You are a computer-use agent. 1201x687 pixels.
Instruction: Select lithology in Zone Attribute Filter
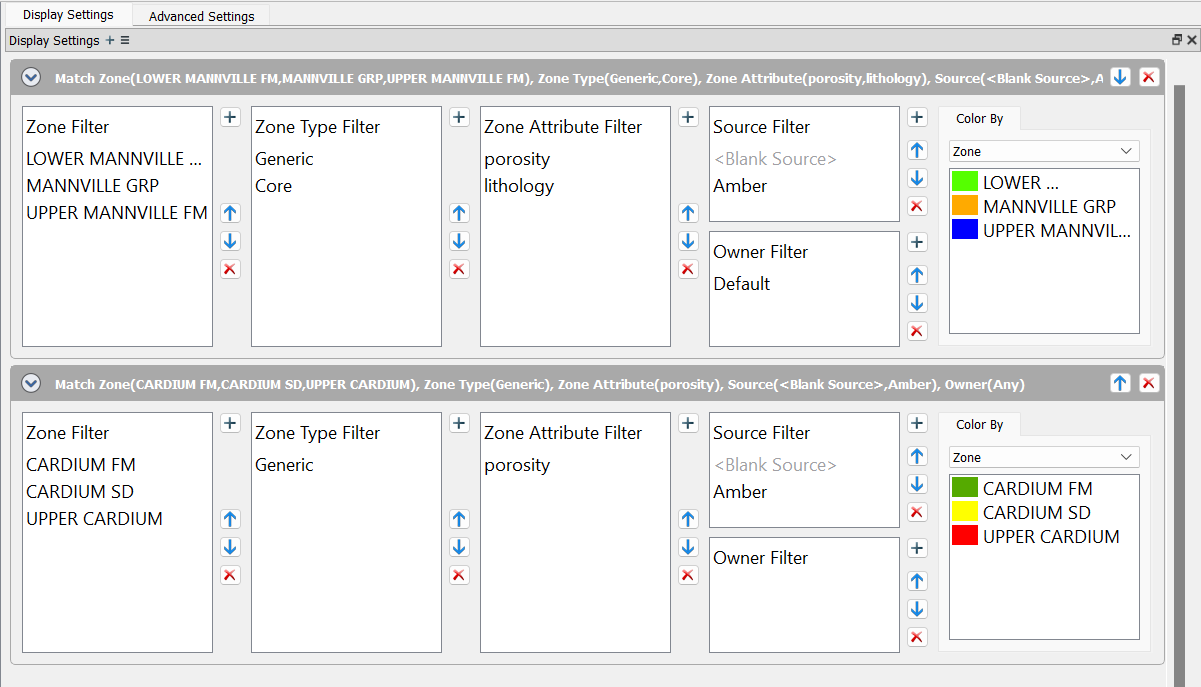(519, 186)
